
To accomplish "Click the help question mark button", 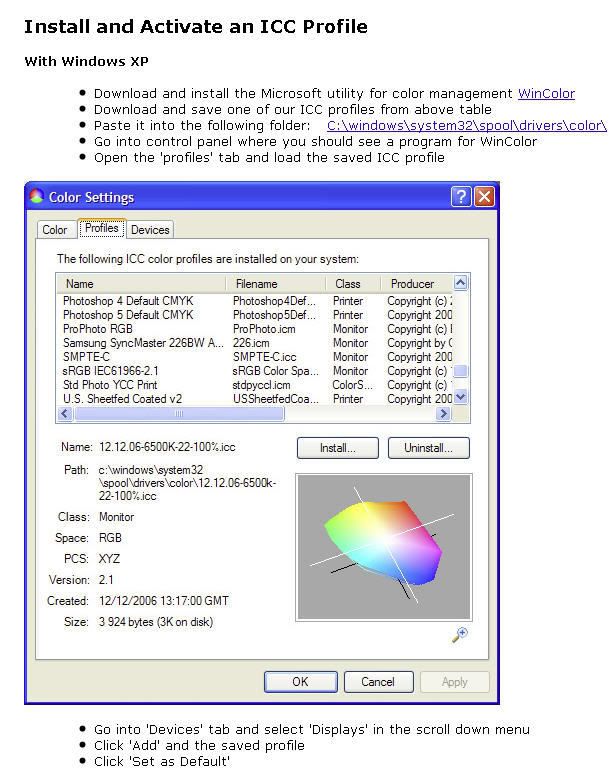I will (460, 197).
